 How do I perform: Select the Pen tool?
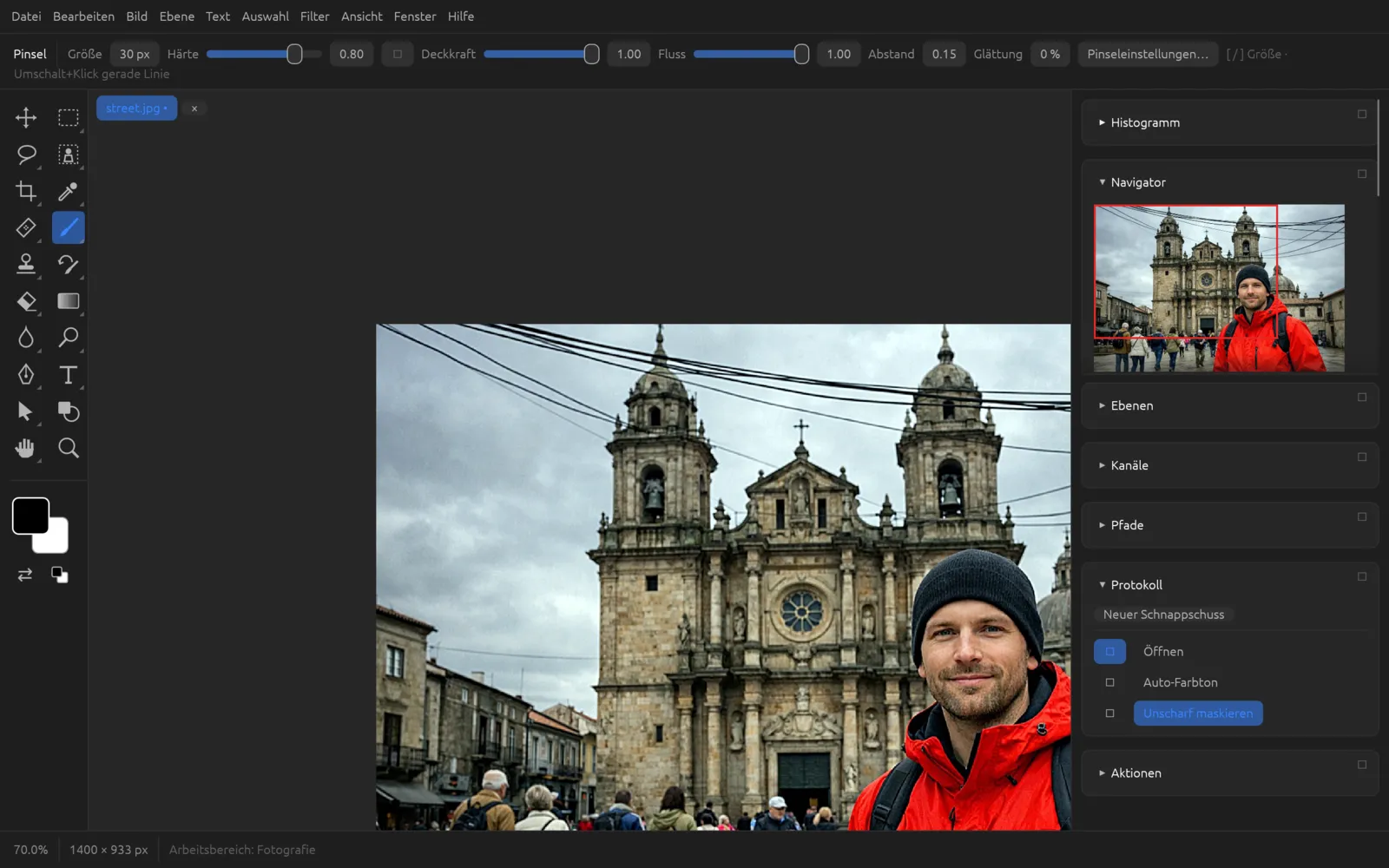coord(26,374)
